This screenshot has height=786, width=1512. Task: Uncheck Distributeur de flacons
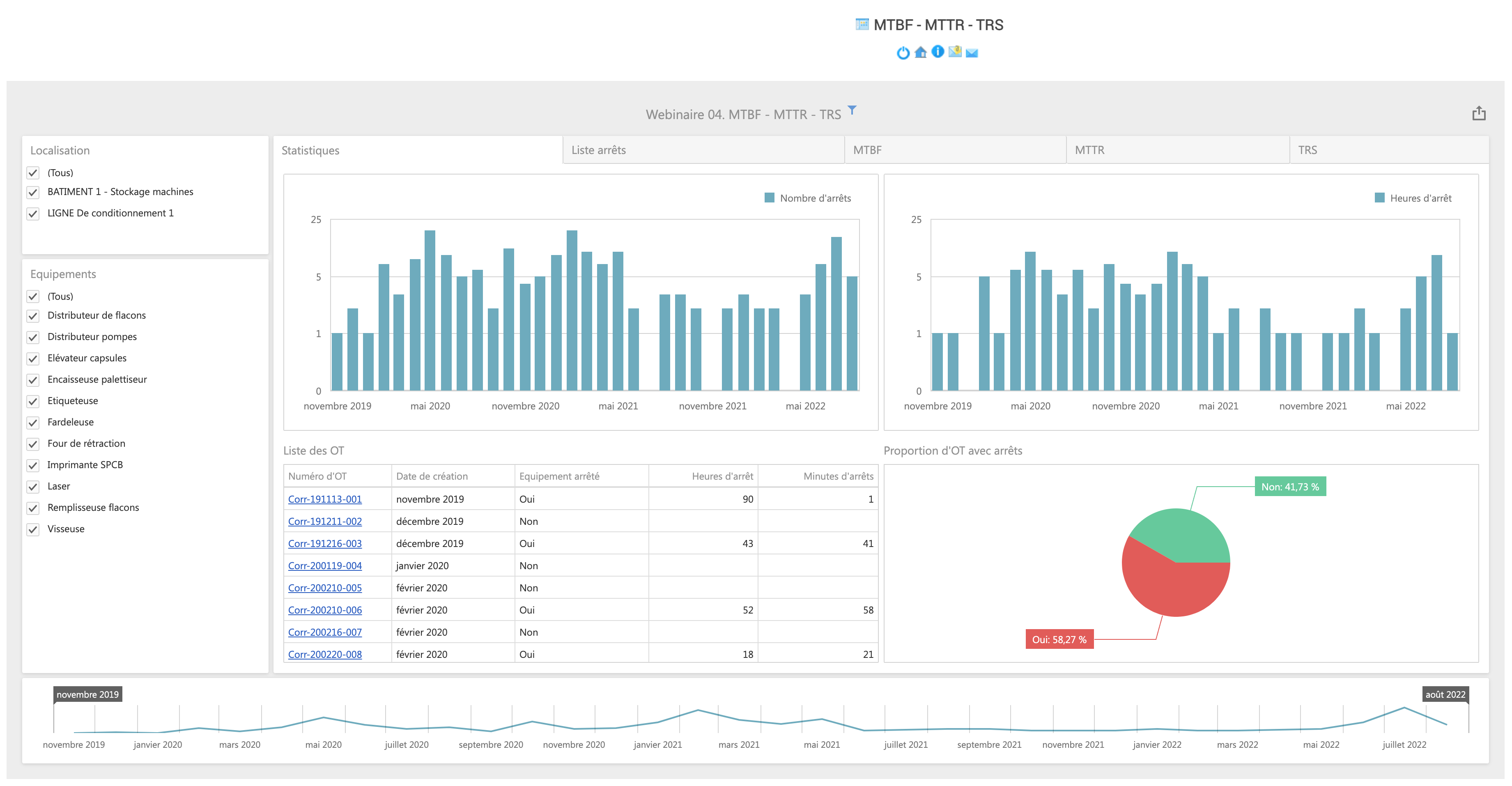[33, 316]
